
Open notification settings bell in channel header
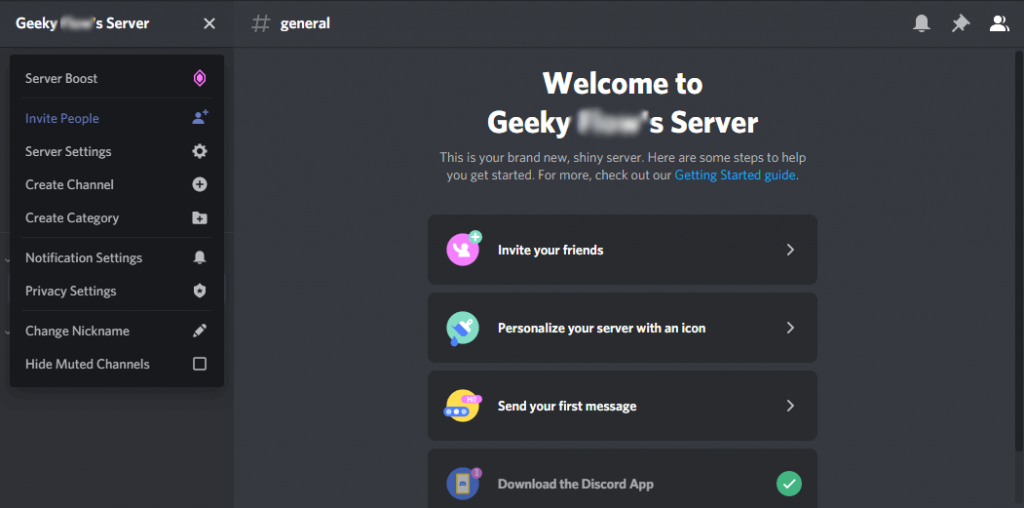click(921, 24)
